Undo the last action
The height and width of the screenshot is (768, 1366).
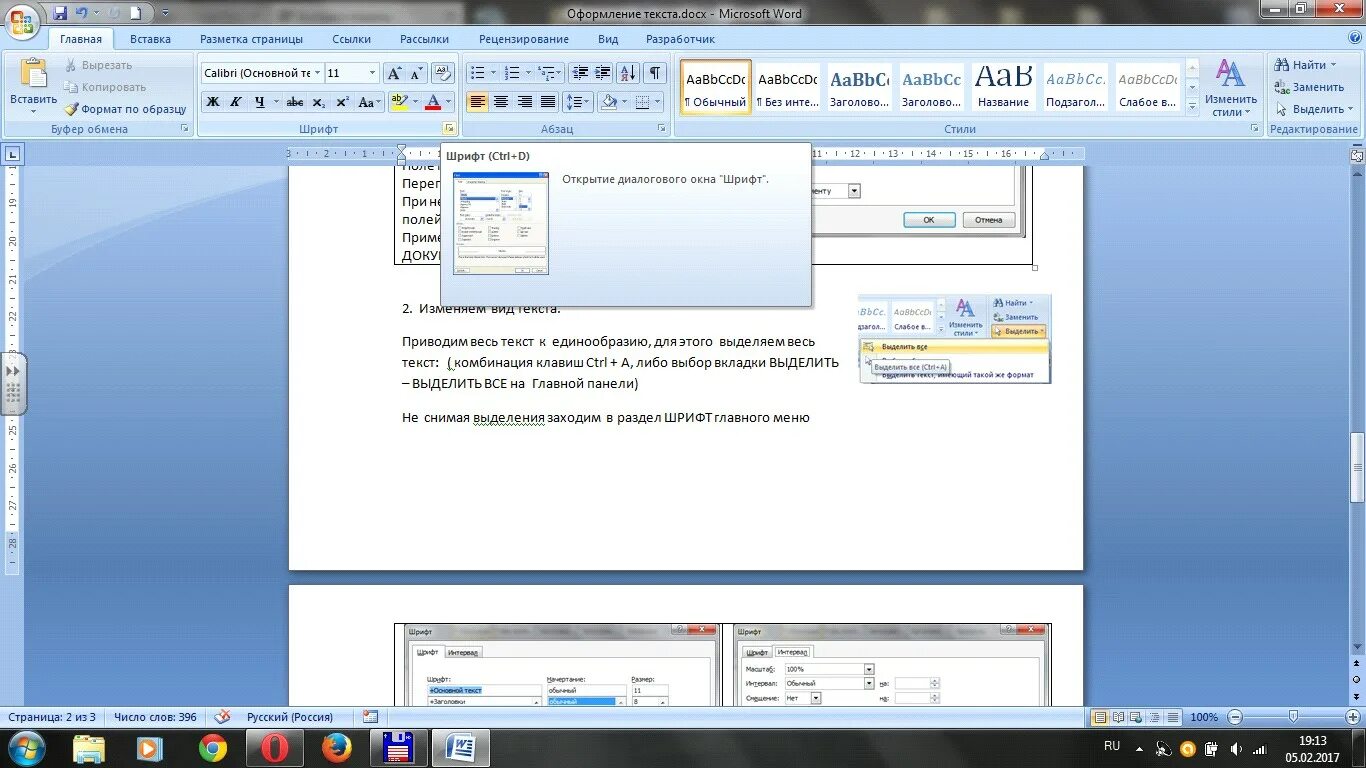pyautogui.click(x=82, y=13)
